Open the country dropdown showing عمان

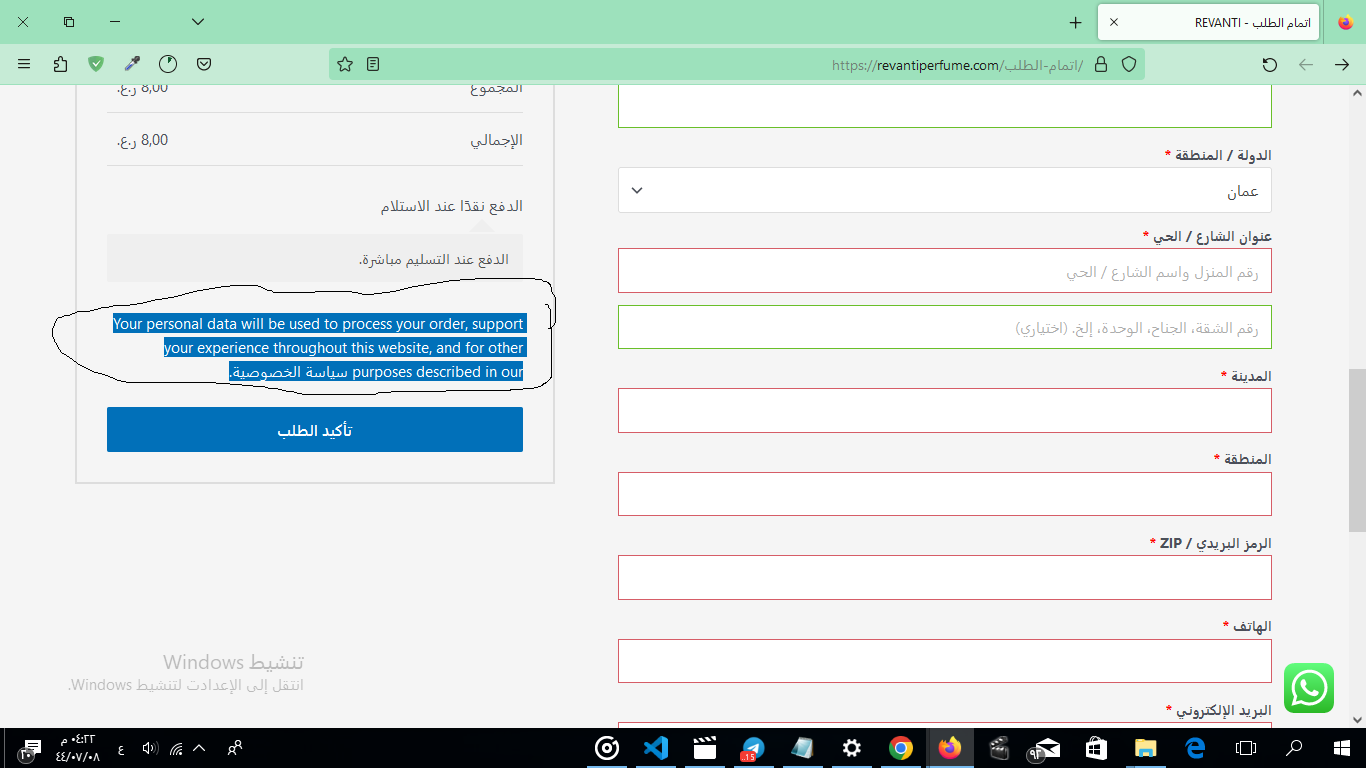click(944, 190)
